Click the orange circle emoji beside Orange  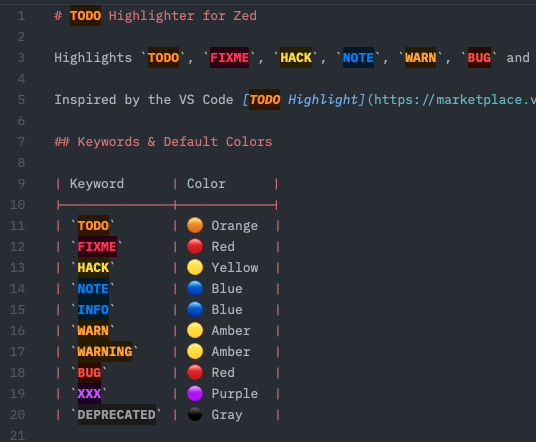pos(195,225)
